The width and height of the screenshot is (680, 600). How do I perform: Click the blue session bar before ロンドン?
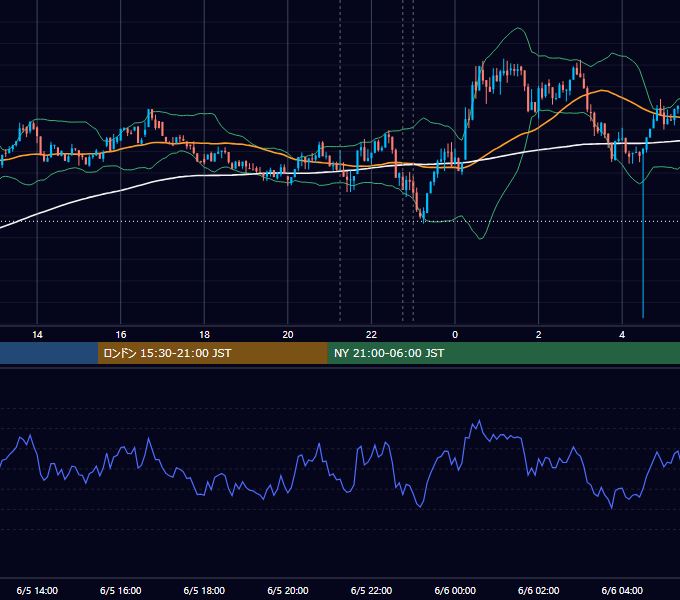[x=49, y=353]
